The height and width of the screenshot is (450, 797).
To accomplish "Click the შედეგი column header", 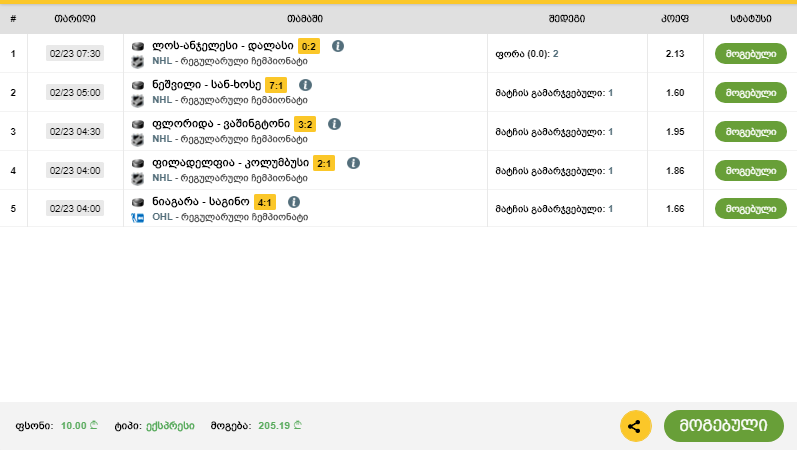I will point(567,19).
